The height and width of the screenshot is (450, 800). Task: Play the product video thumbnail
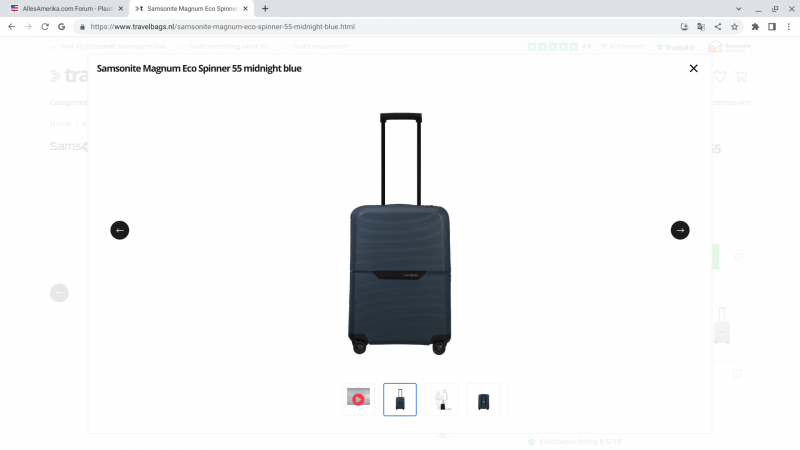358,399
